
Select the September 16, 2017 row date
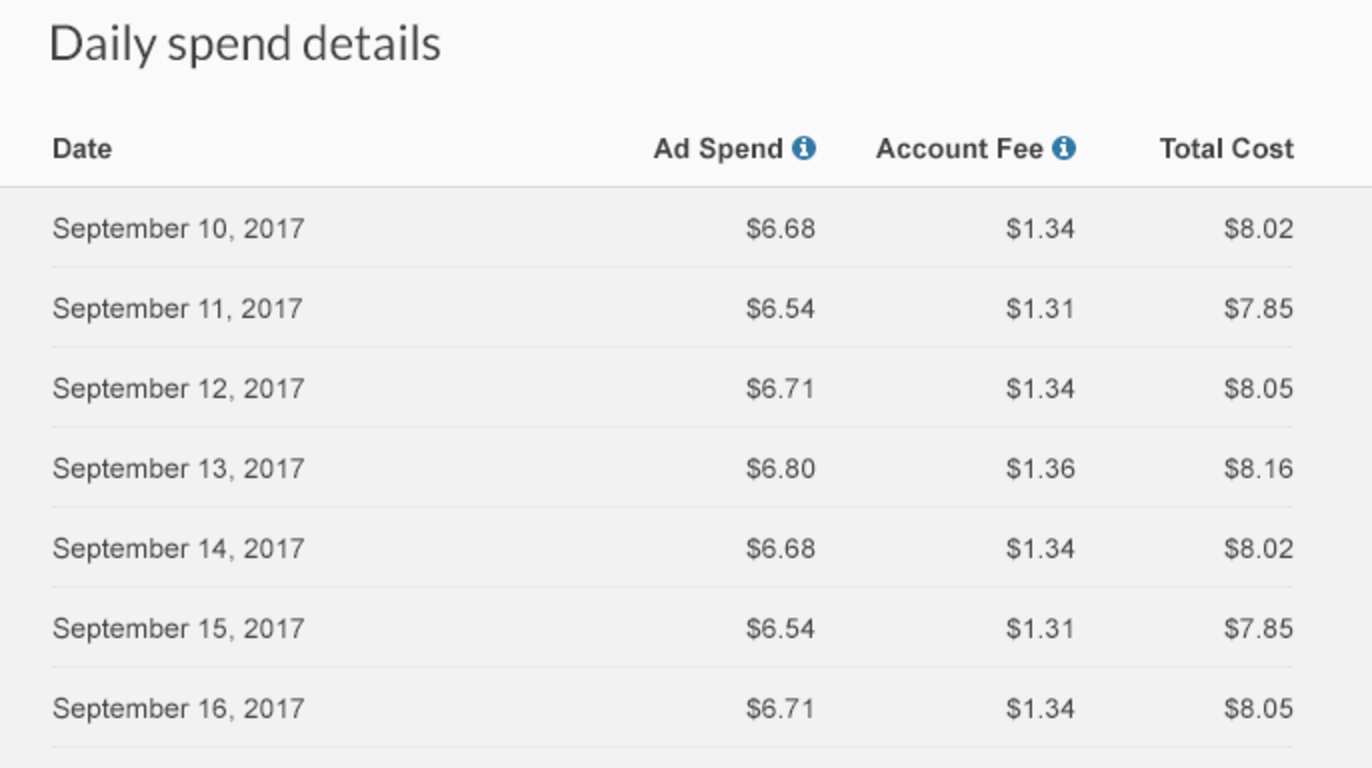[x=178, y=709]
